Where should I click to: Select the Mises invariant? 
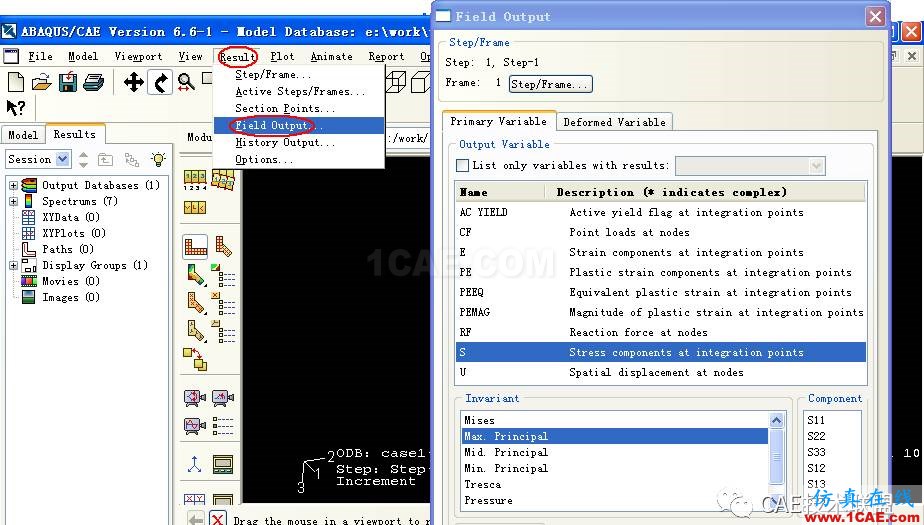point(615,420)
